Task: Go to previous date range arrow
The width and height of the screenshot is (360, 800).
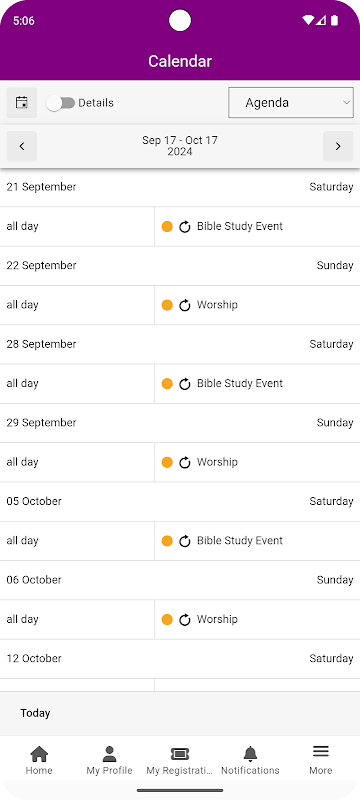Action: click(x=21, y=146)
